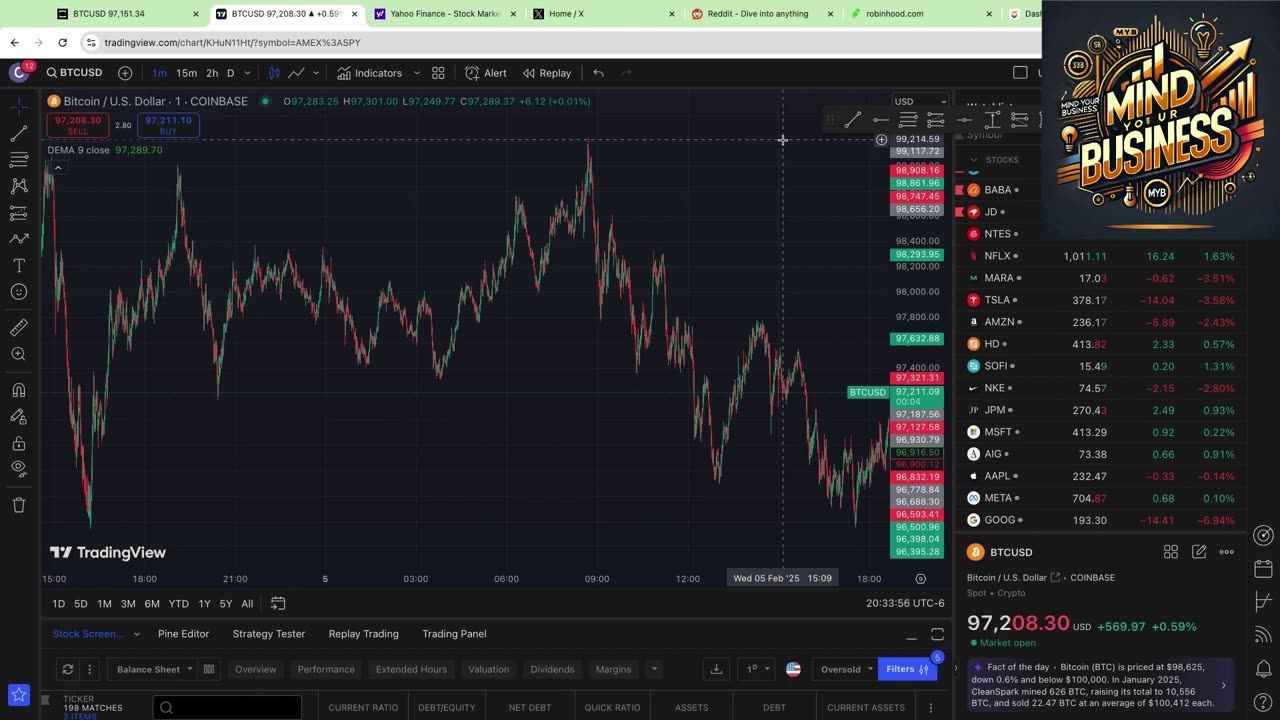
Task: Select 1Y date range
Action: [x=204, y=604]
